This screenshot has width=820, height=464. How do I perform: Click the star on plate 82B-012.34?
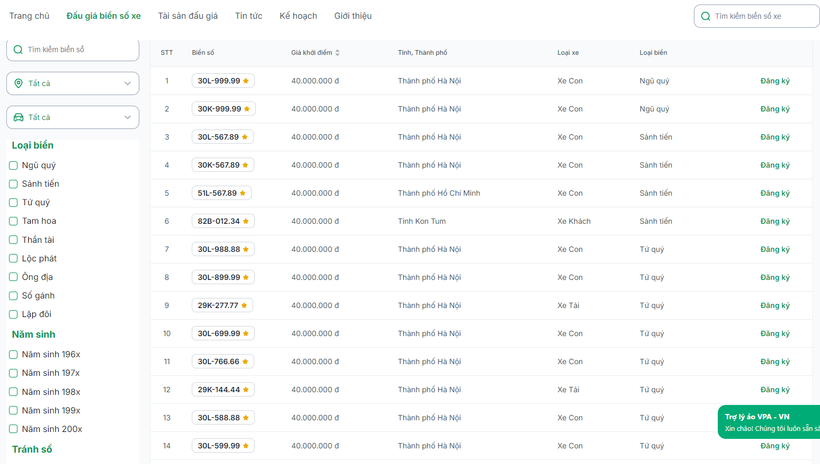point(246,221)
